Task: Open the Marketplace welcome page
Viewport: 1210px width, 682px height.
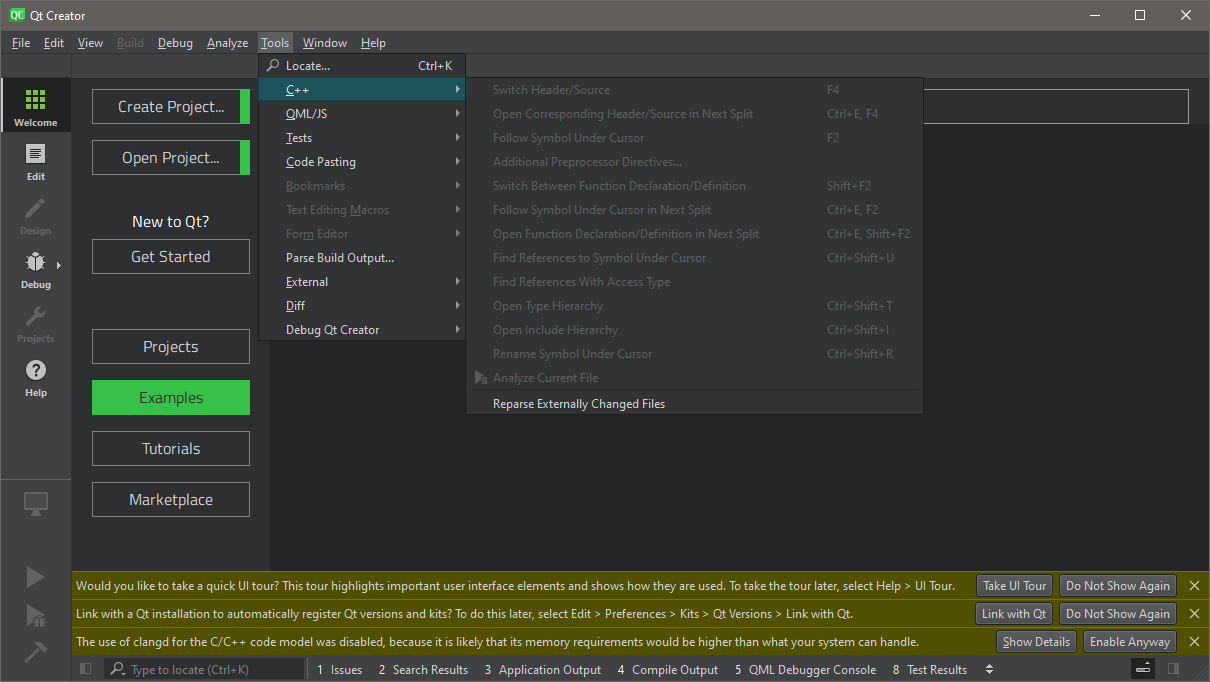Action: coord(171,500)
